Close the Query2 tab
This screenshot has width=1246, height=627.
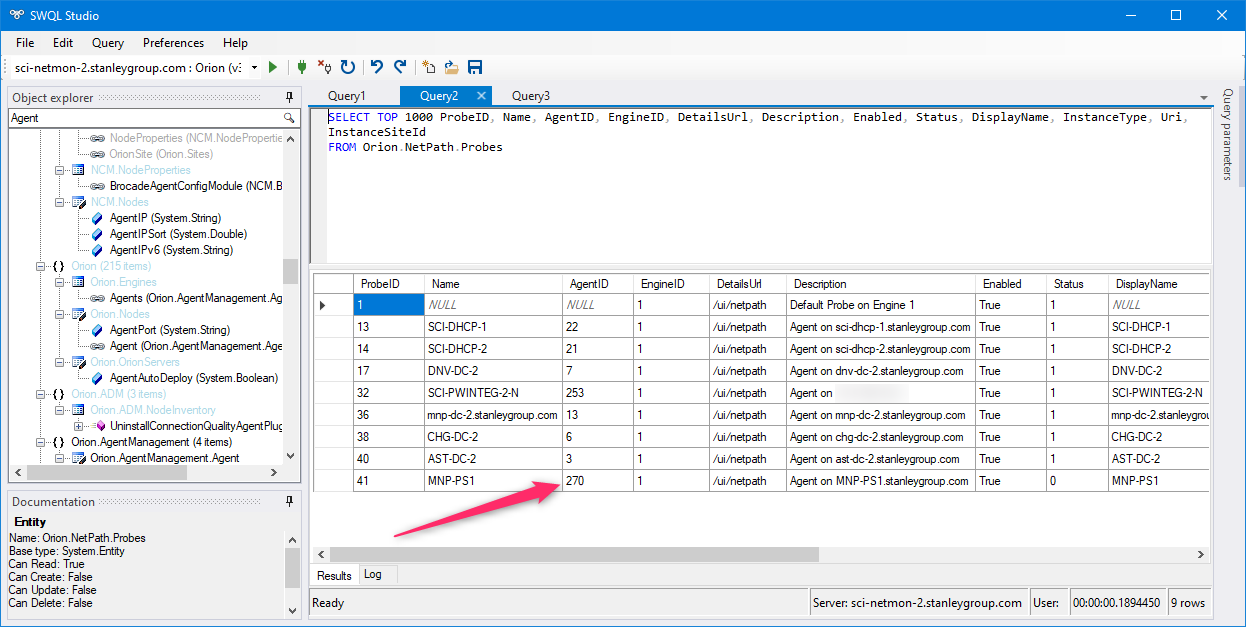[x=481, y=96]
